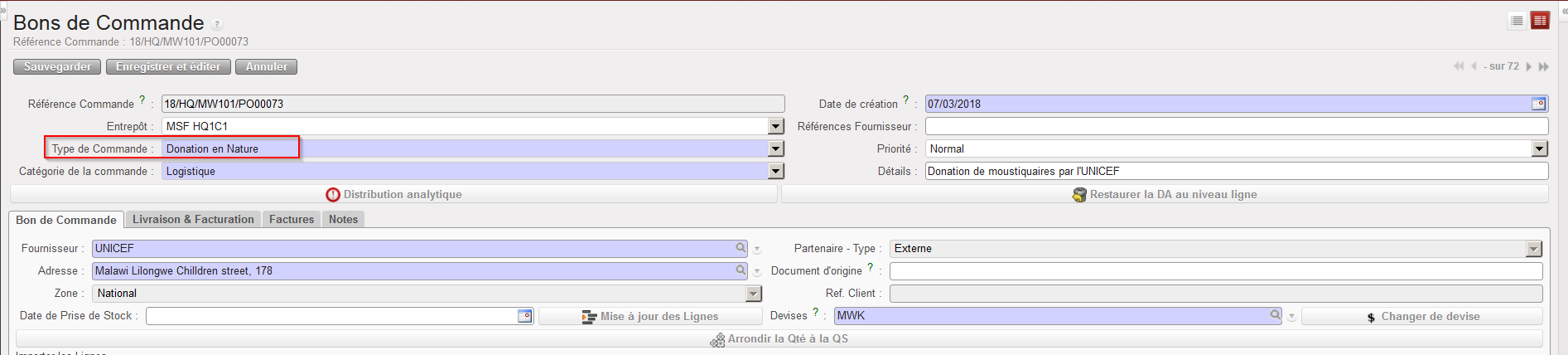
Task: Click the search icon in Fournisseur field
Action: tap(741, 248)
